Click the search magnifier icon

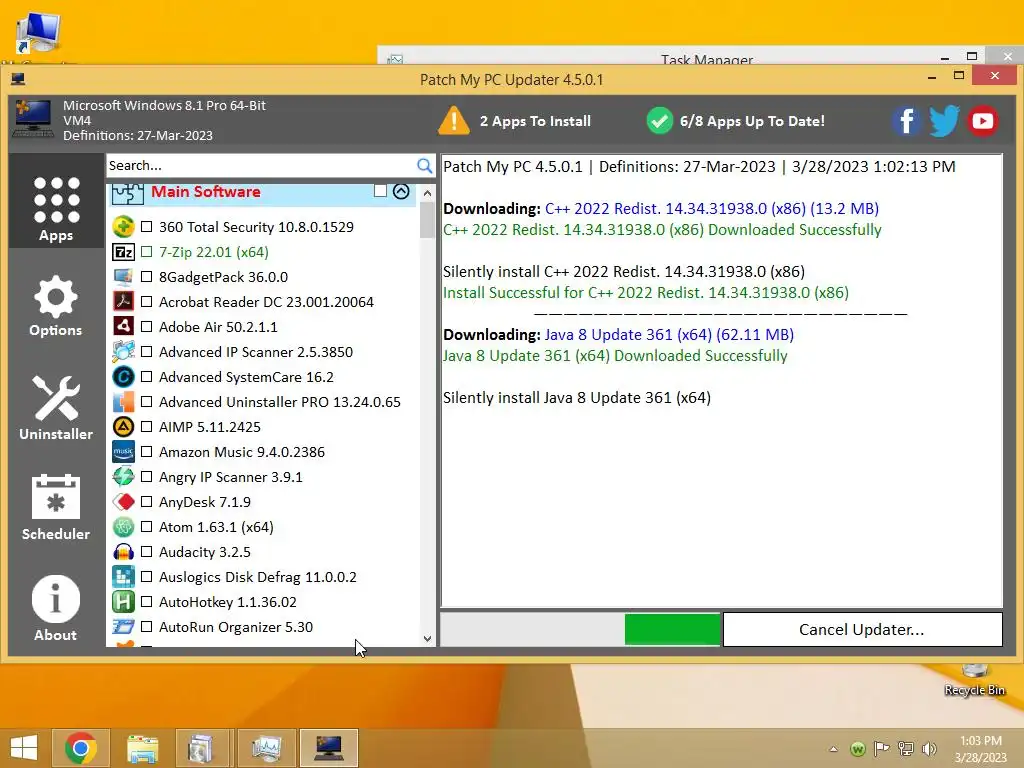pos(424,166)
